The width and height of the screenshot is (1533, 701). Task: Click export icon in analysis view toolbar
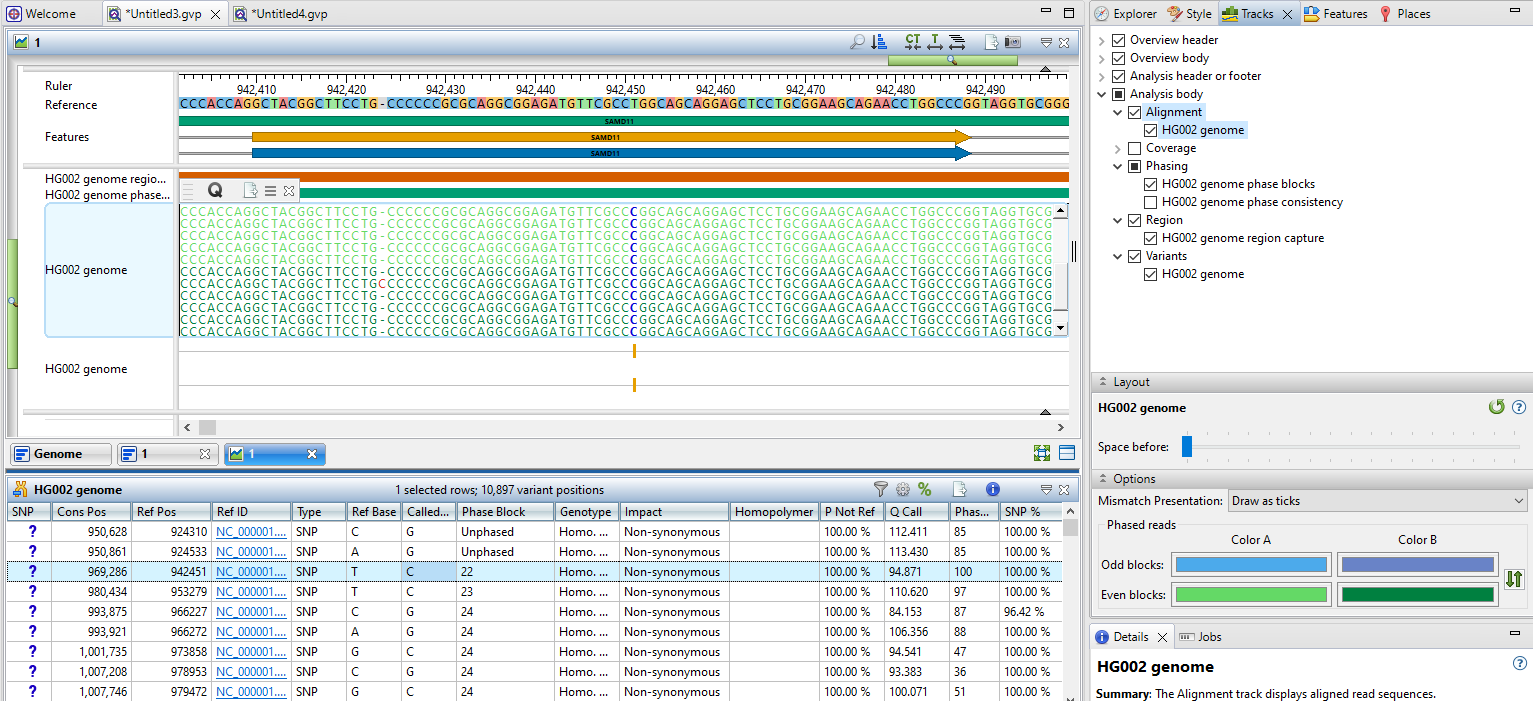(991, 43)
